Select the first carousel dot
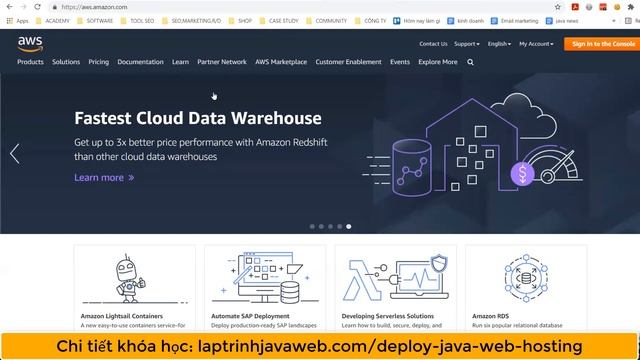The width and height of the screenshot is (640, 360). coord(312,227)
